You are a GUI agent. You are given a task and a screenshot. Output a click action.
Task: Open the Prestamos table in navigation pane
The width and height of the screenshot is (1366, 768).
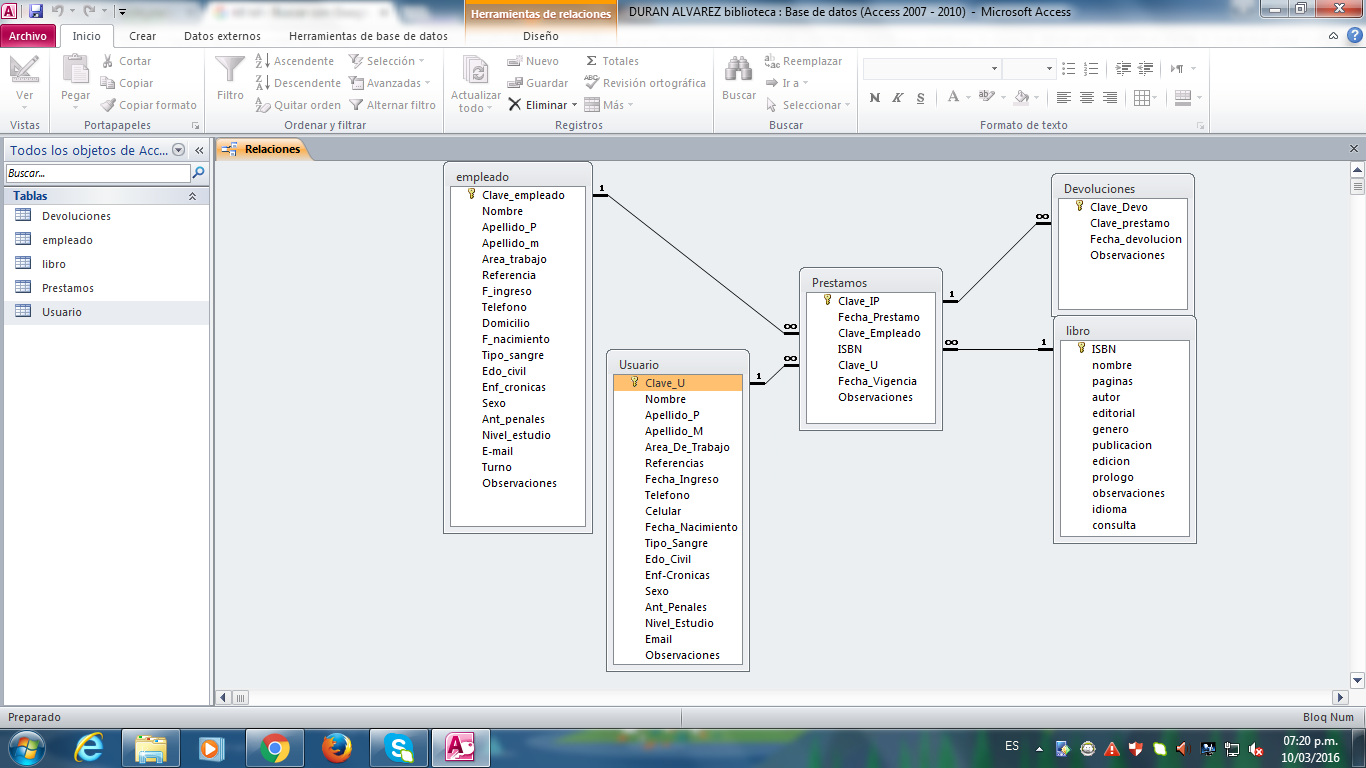[x=68, y=288]
